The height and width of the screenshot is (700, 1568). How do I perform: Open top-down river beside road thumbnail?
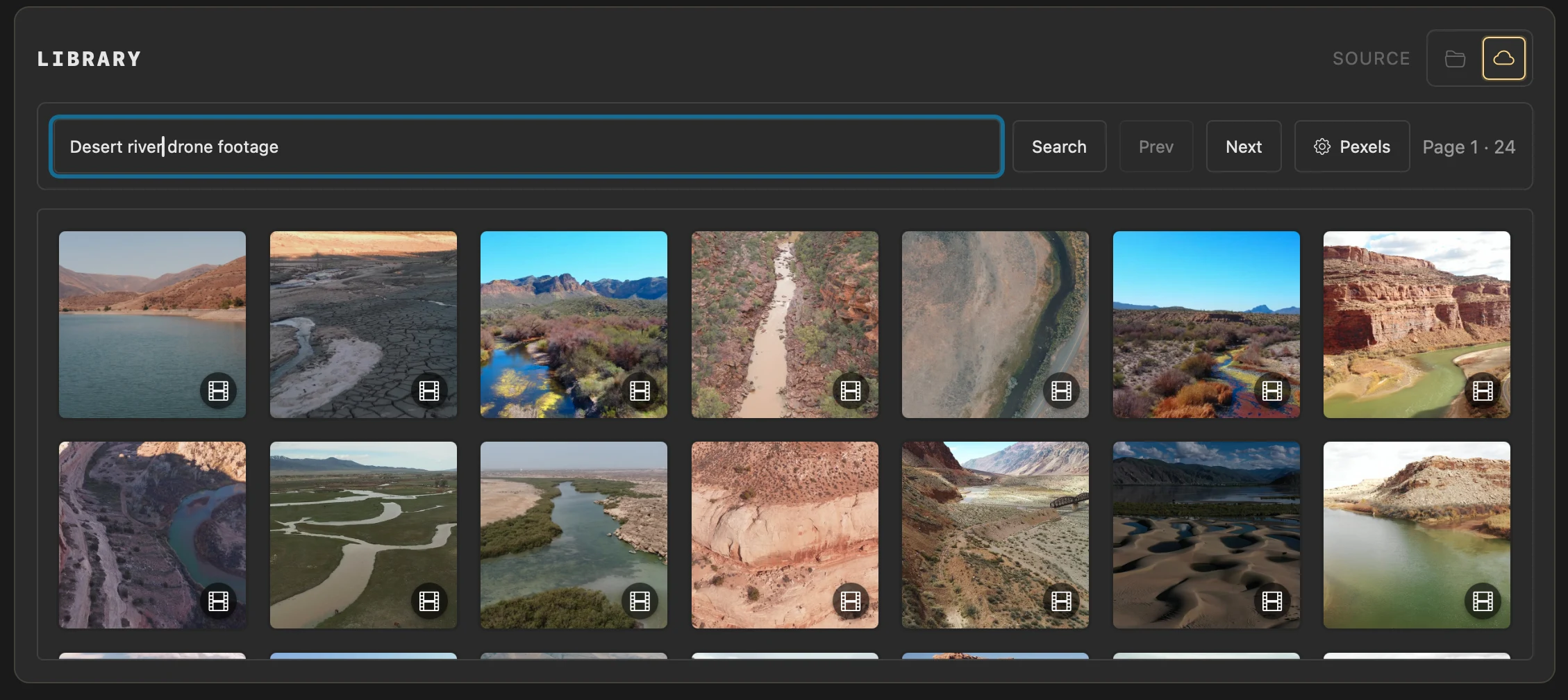[995, 324]
